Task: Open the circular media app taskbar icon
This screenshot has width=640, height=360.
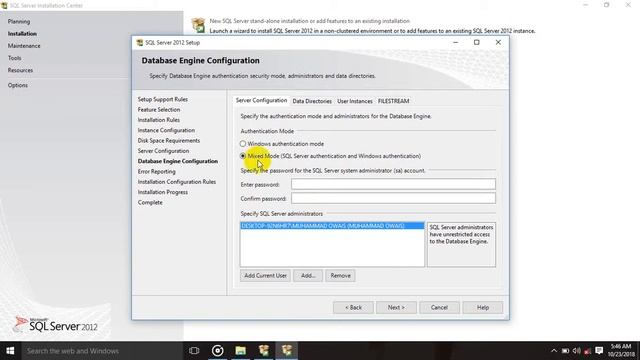Action: [x=218, y=351]
